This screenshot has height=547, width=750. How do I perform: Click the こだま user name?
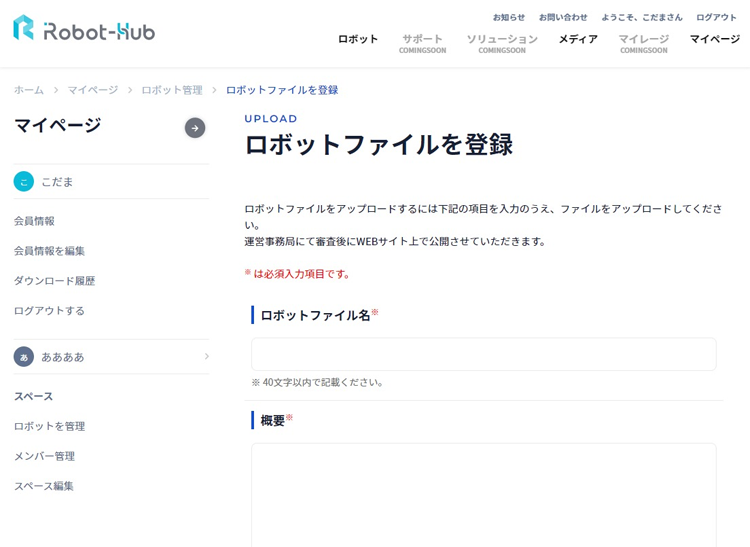tap(57, 182)
